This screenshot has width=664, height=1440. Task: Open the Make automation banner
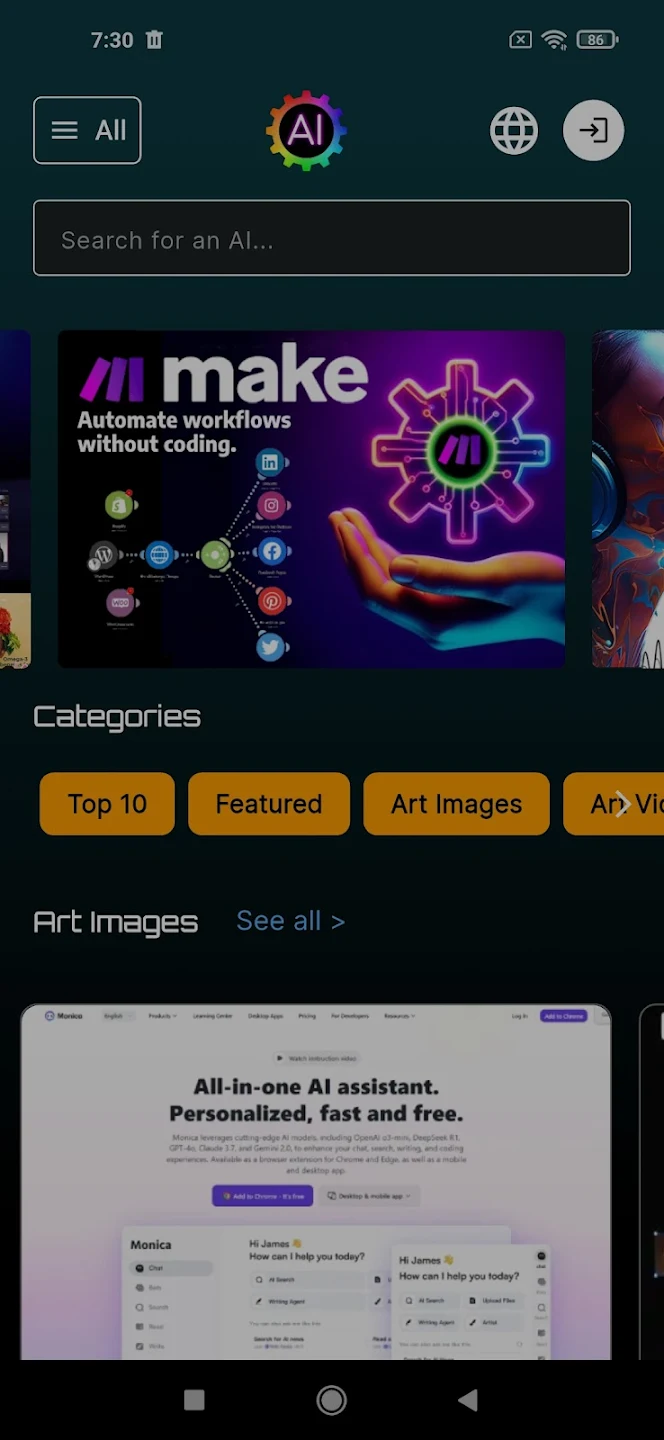pyautogui.click(x=311, y=499)
